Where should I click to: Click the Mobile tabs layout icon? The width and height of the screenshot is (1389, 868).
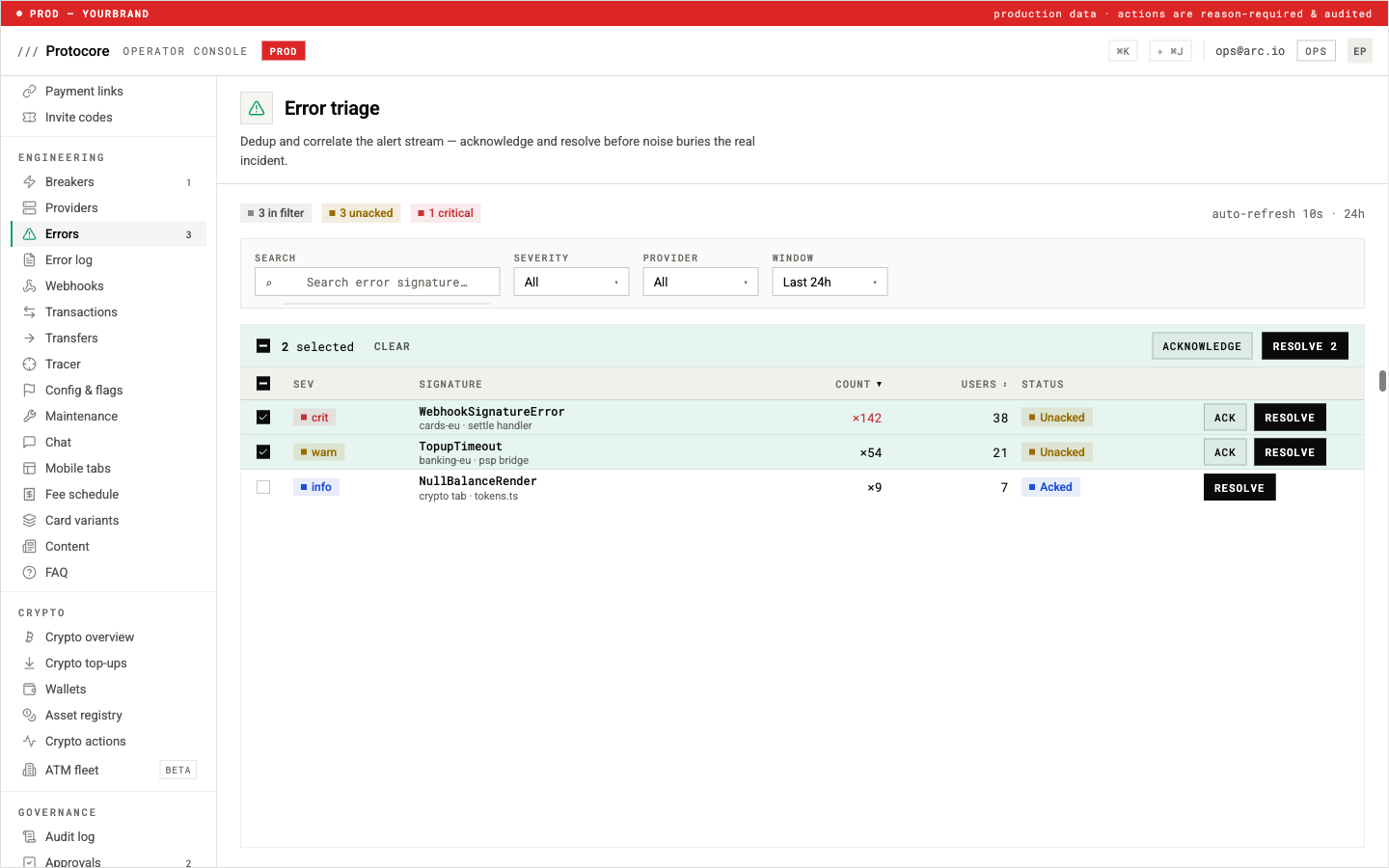pyautogui.click(x=30, y=469)
